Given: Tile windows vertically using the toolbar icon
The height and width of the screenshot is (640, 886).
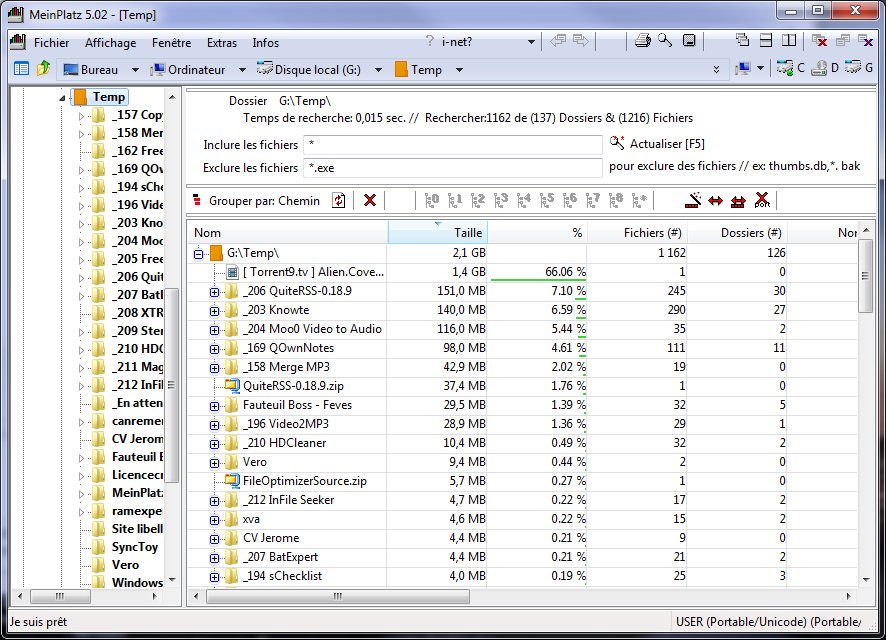Looking at the screenshot, I should click(x=789, y=41).
